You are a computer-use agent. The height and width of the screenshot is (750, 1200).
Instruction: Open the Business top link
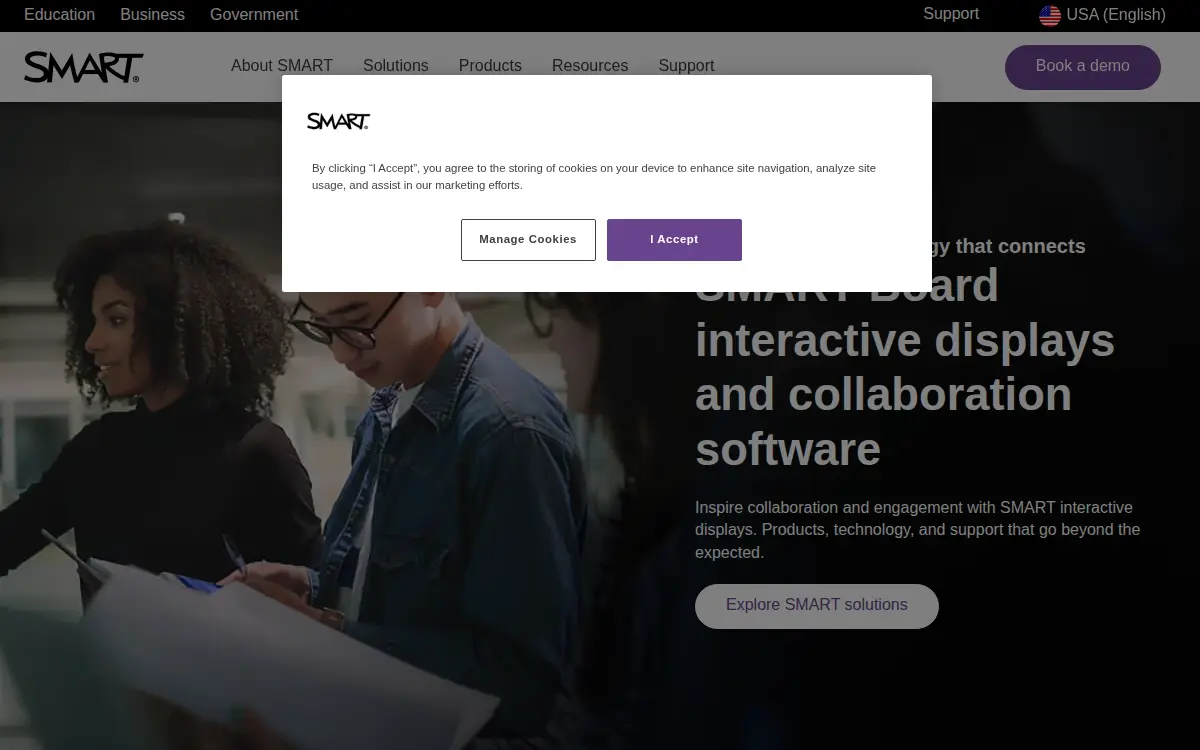(x=152, y=14)
